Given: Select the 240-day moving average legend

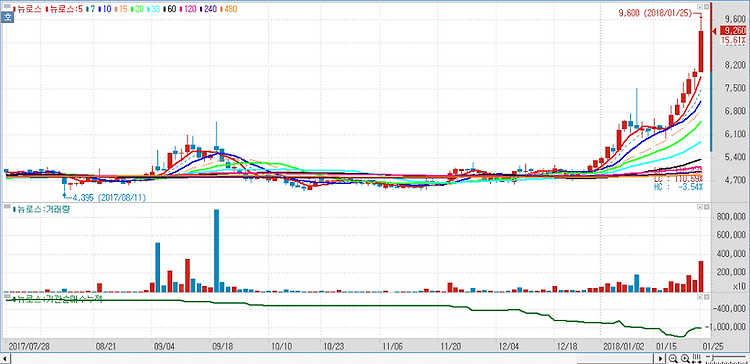Looking at the screenshot, I should (209, 9).
